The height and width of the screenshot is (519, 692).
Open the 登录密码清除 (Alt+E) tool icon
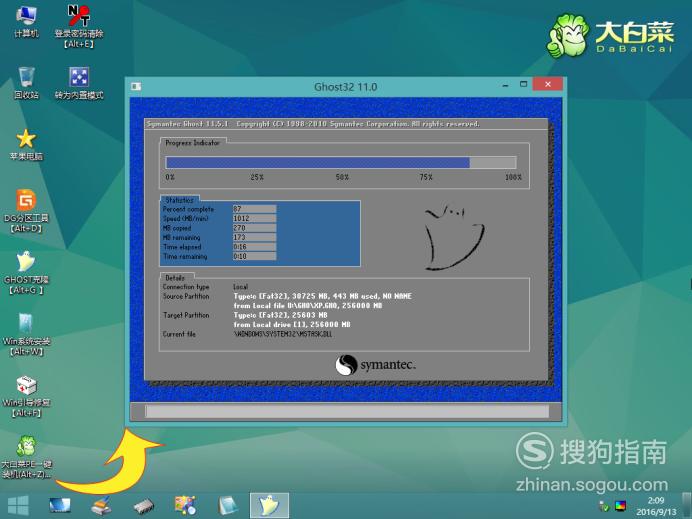pos(79,26)
